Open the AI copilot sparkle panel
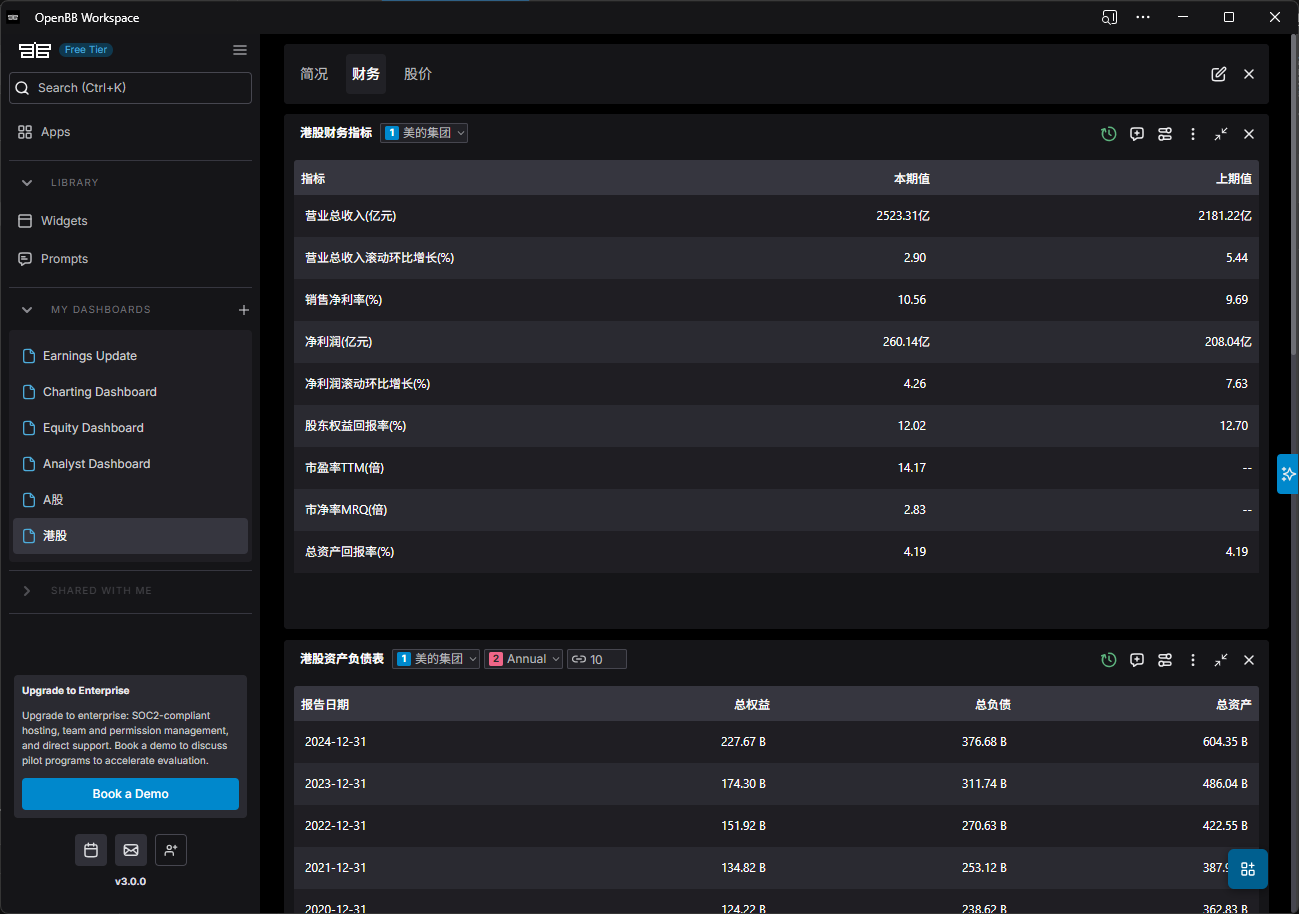This screenshot has height=914, width=1299. click(1288, 474)
